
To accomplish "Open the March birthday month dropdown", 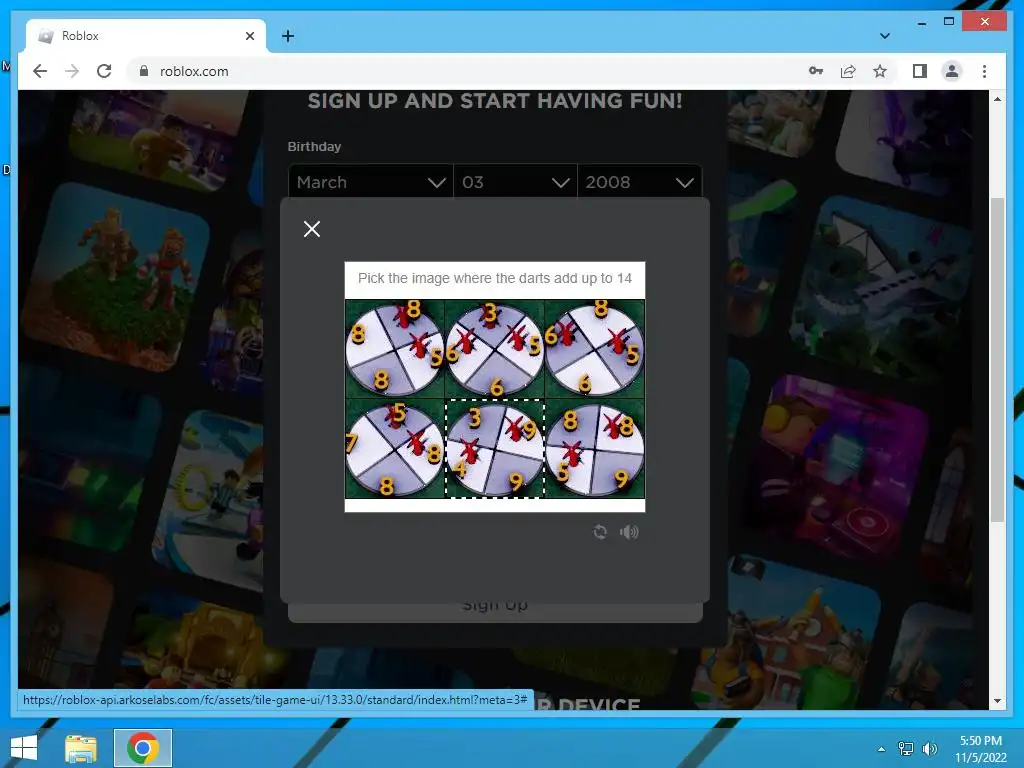I will (x=370, y=182).
